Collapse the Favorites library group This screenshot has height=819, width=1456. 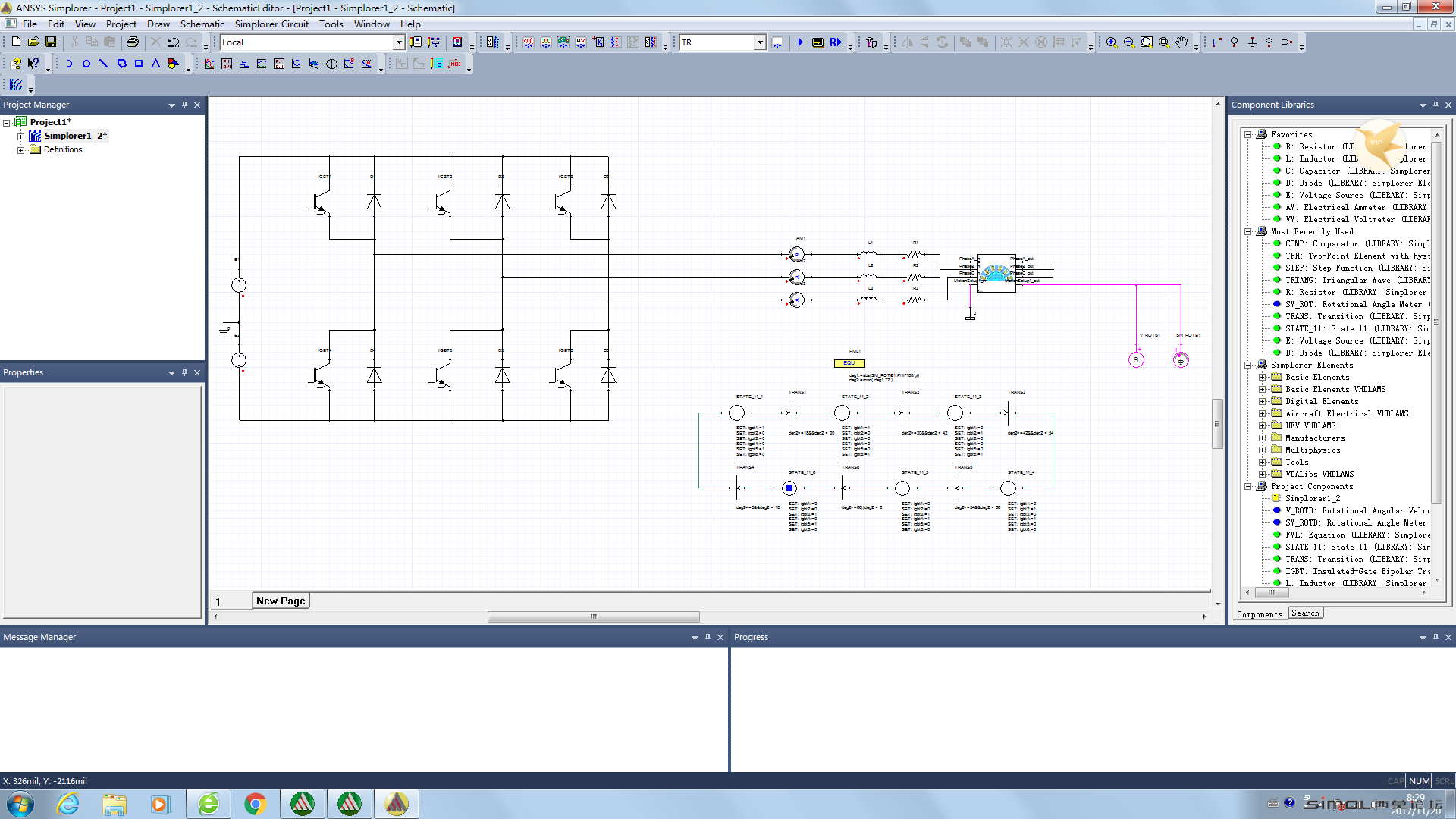1247,134
